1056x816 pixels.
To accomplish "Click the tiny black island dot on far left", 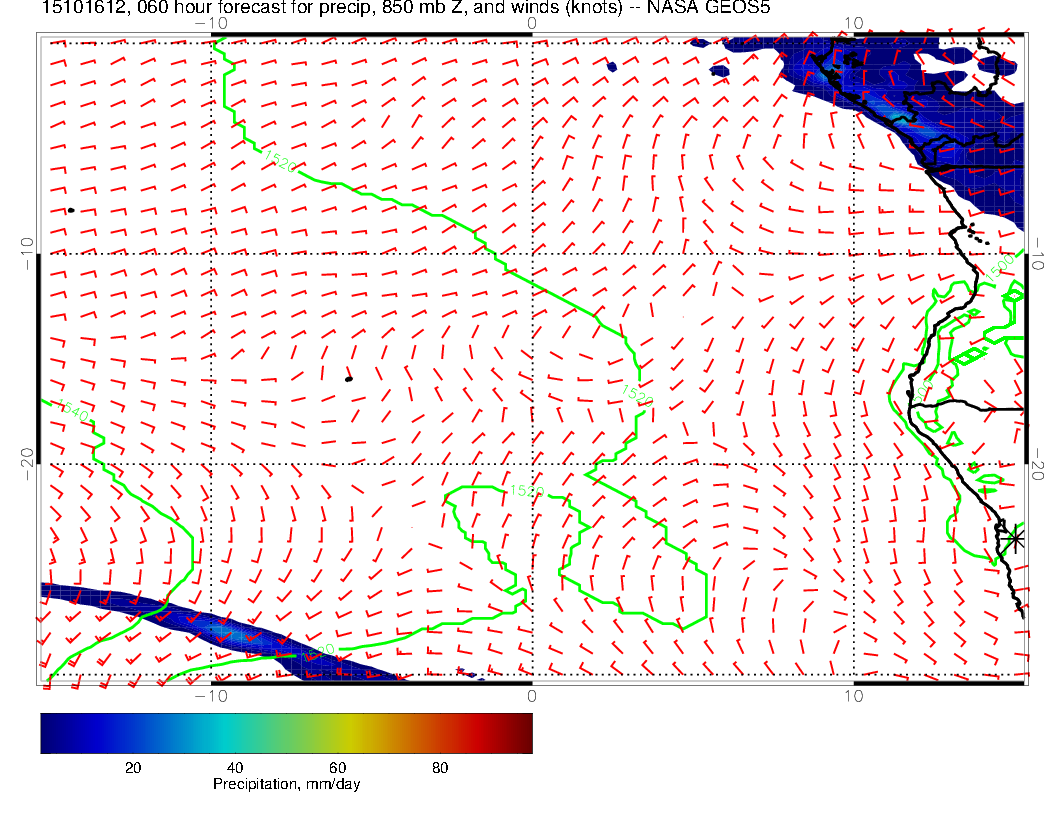I will (70, 210).
